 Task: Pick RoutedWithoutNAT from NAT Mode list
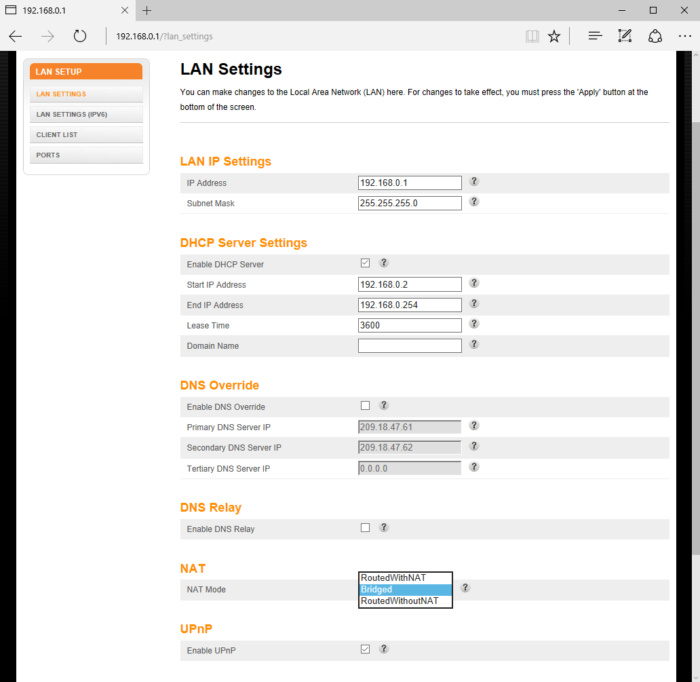point(405,601)
